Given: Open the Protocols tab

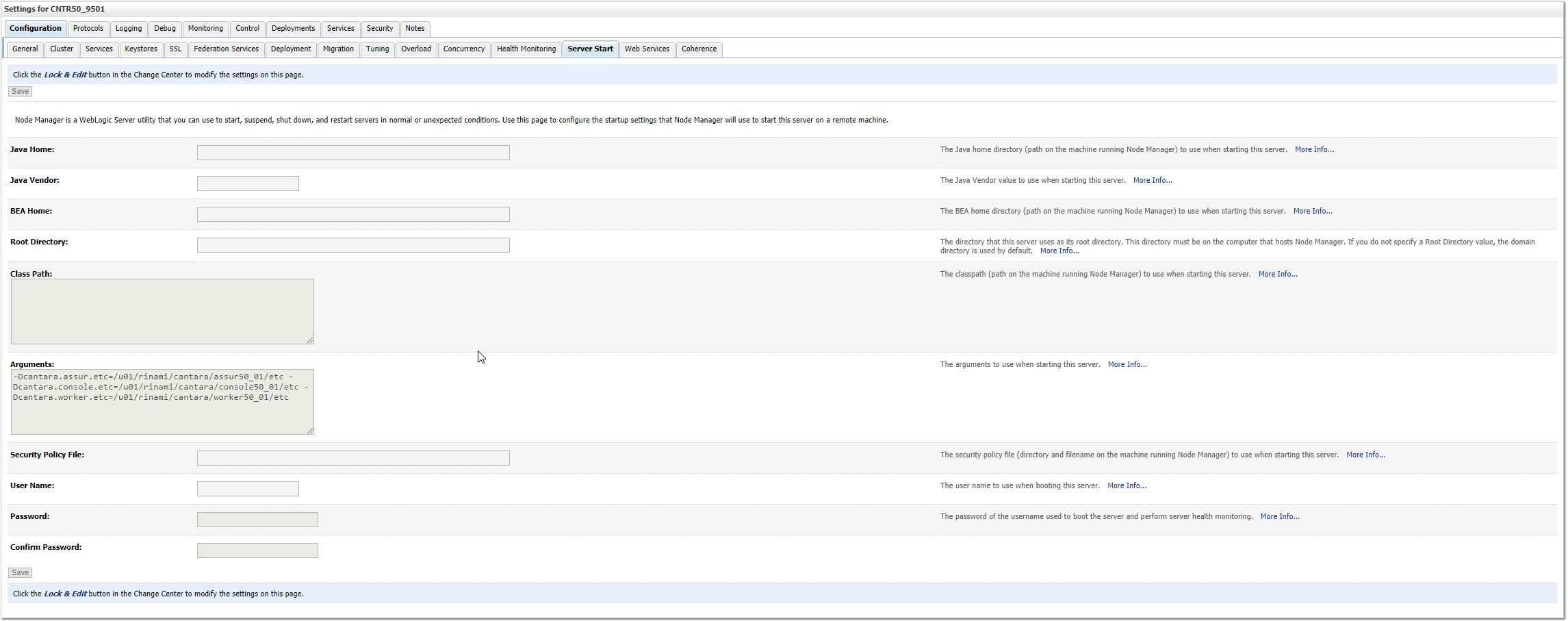Looking at the screenshot, I should (88, 29).
